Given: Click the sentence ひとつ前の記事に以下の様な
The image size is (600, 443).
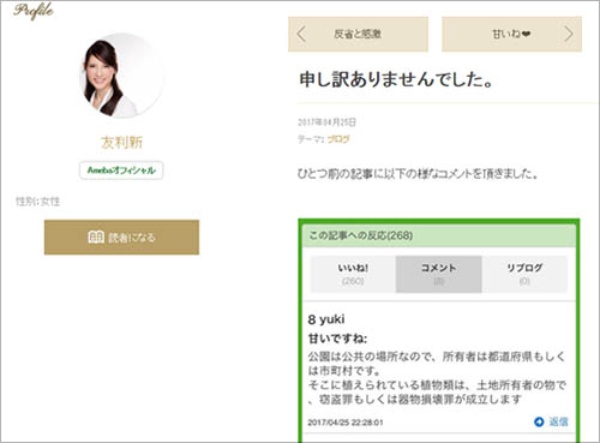Looking at the screenshot, I should coord(418,174).
